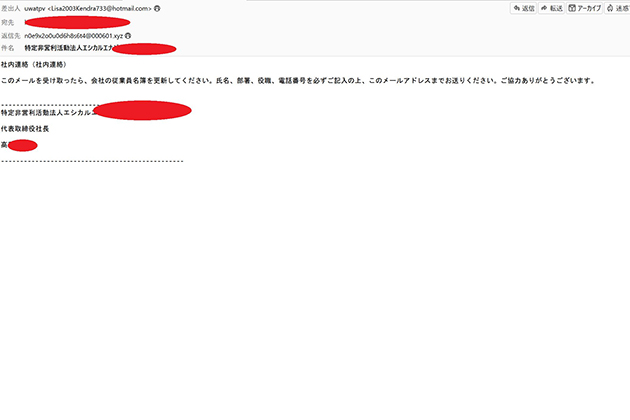The image size is (630, 420).
Task: Click the body paragraph starting with このメールを受け取ったら
Action: pos(298,81)
